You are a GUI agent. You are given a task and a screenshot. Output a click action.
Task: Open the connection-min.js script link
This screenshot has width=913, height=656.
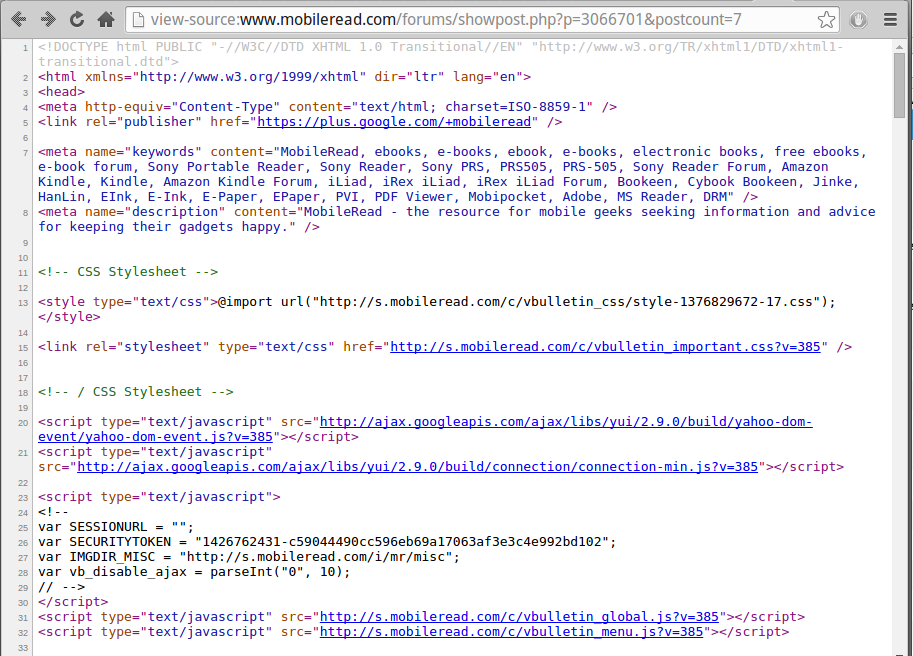pyautogui.click(x=417, y=467)
